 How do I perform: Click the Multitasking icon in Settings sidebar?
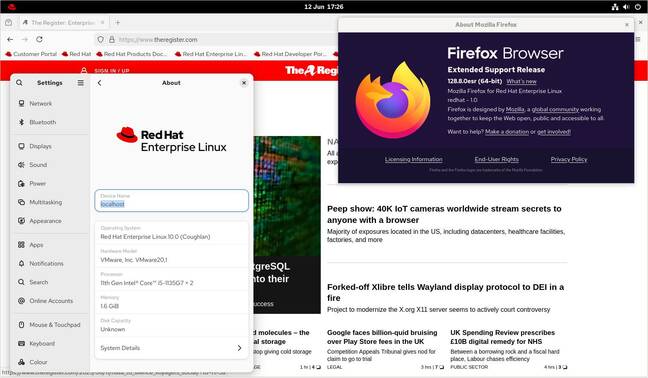21,202
